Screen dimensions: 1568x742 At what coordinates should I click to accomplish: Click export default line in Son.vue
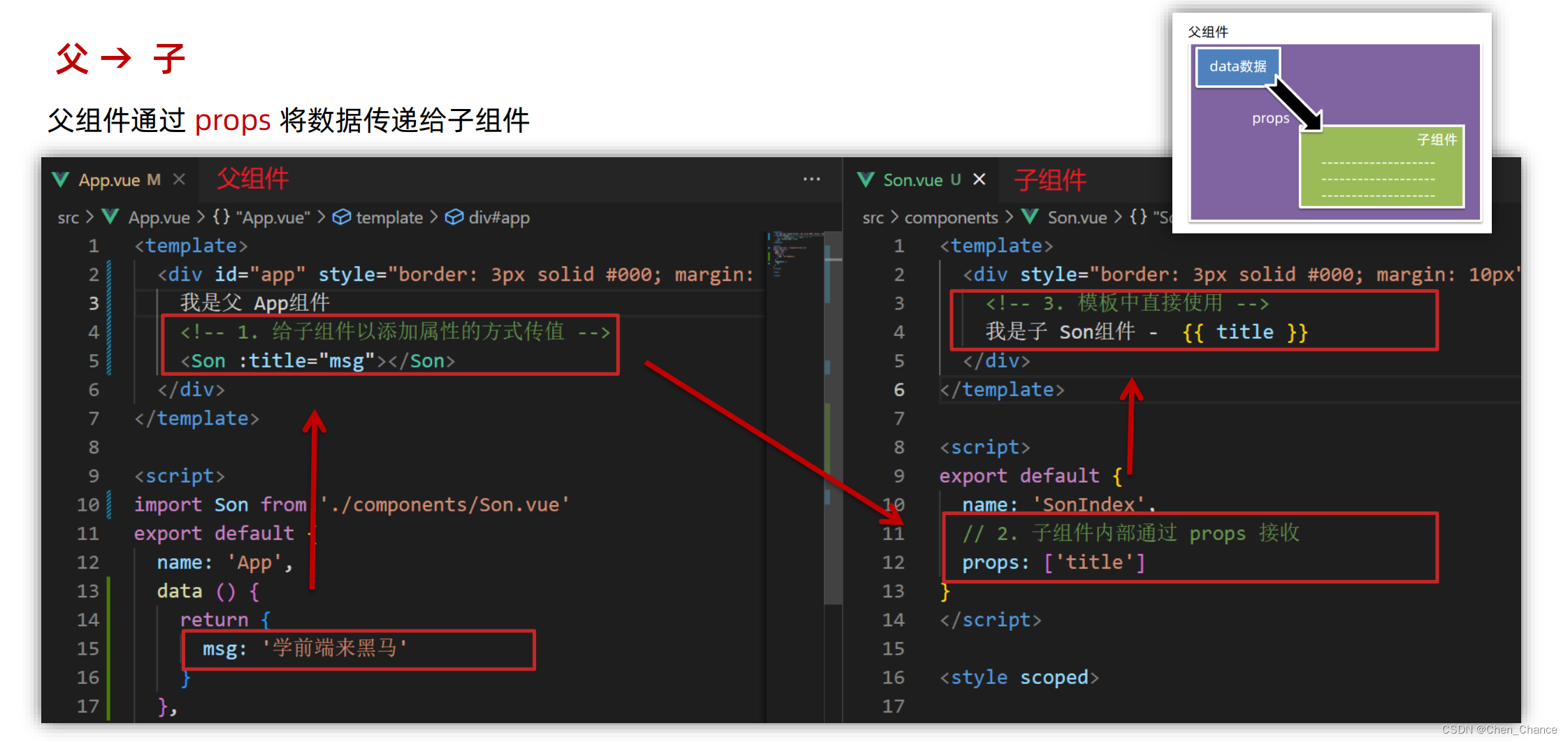point(1030,476)
